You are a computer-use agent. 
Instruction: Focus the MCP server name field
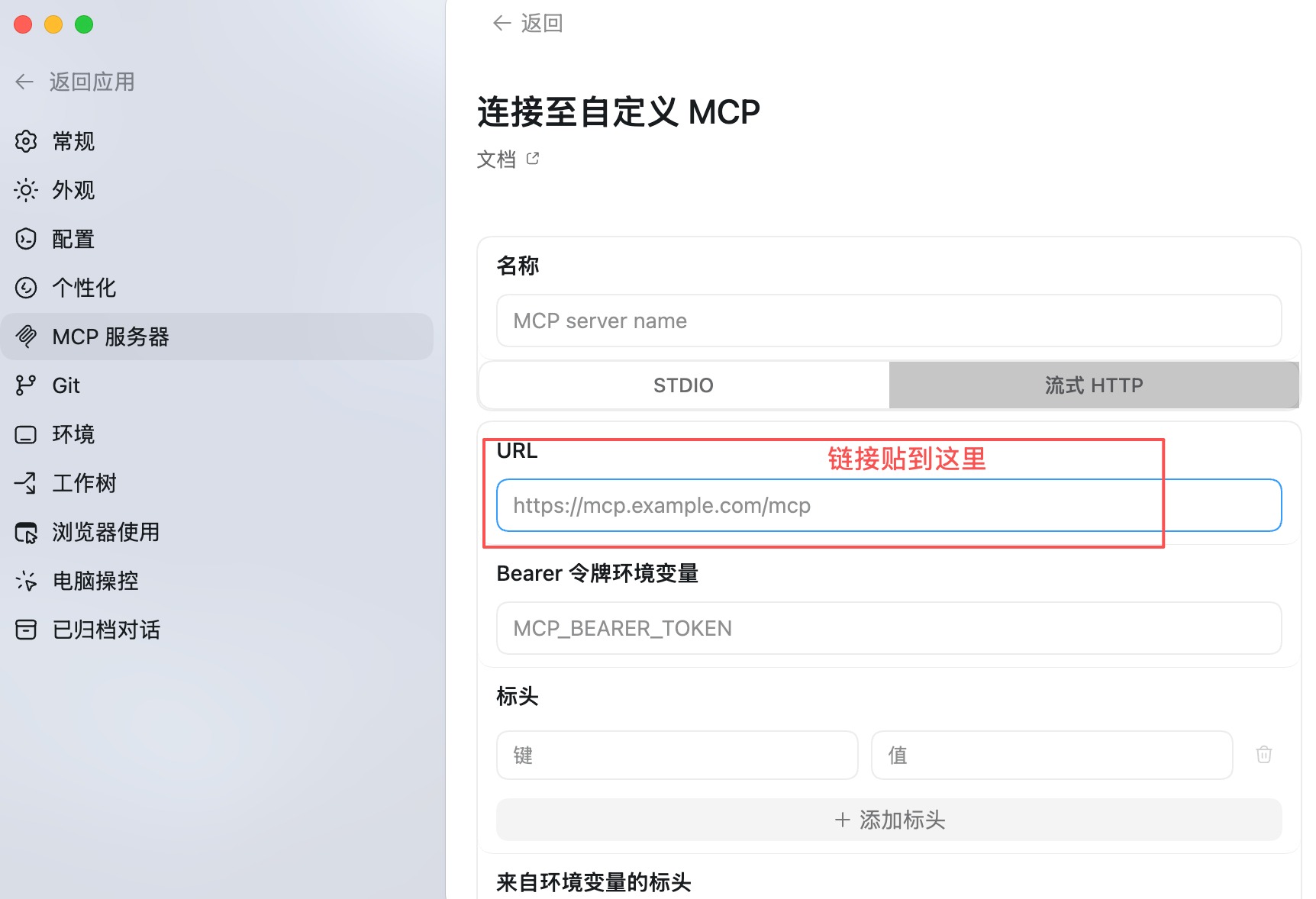(x=889, y=321)
